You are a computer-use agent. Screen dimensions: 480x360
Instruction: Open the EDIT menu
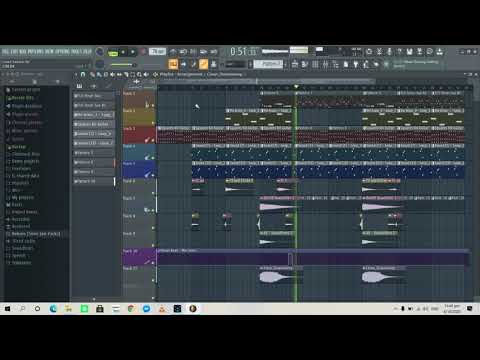(14, 52)
